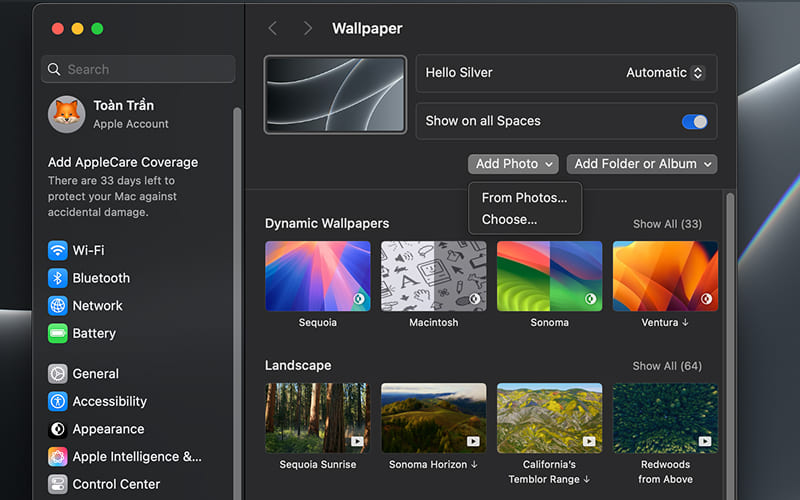Click dynamic badge on Macintosh wallpaper
This screenshot has height=500, width=800.
coord(474,299)
